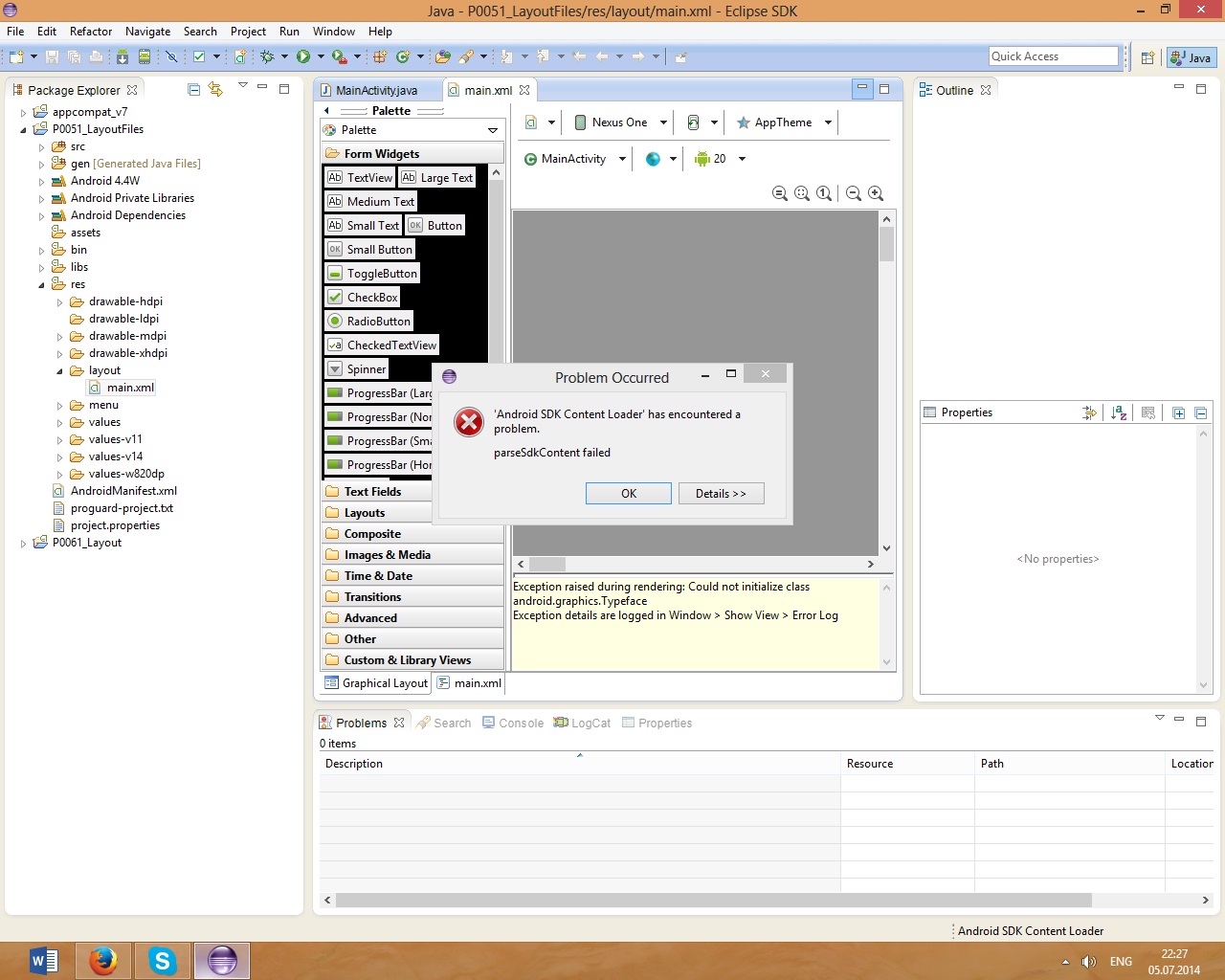Click the green Run toolbar icon

303,56
